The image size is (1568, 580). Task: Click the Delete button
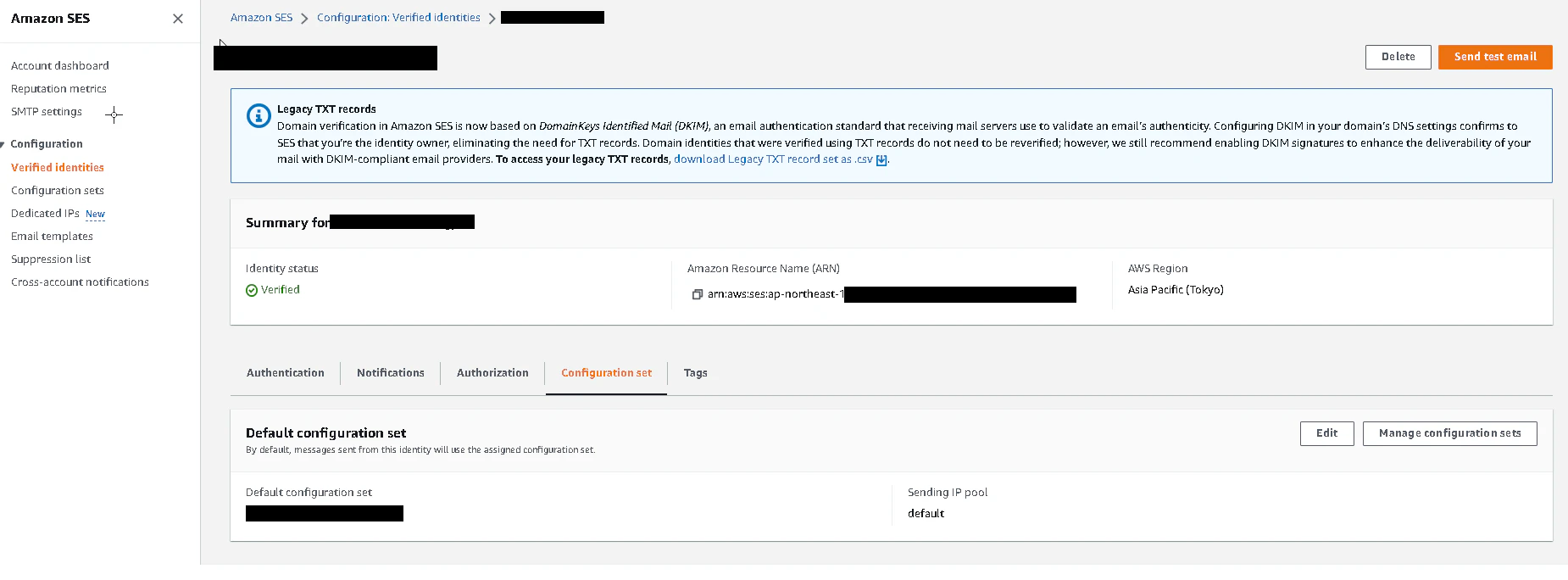click(1398, 57)
